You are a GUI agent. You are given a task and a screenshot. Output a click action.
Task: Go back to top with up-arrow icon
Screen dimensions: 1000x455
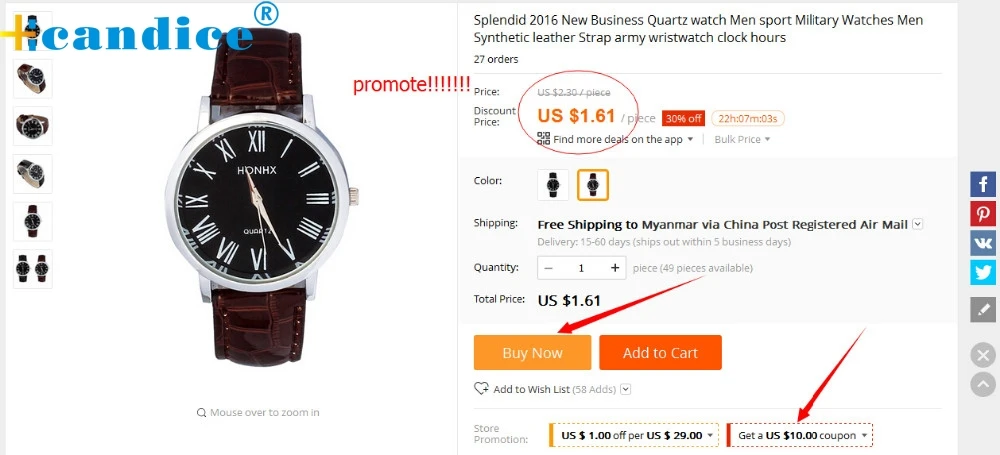click(983, 384)
